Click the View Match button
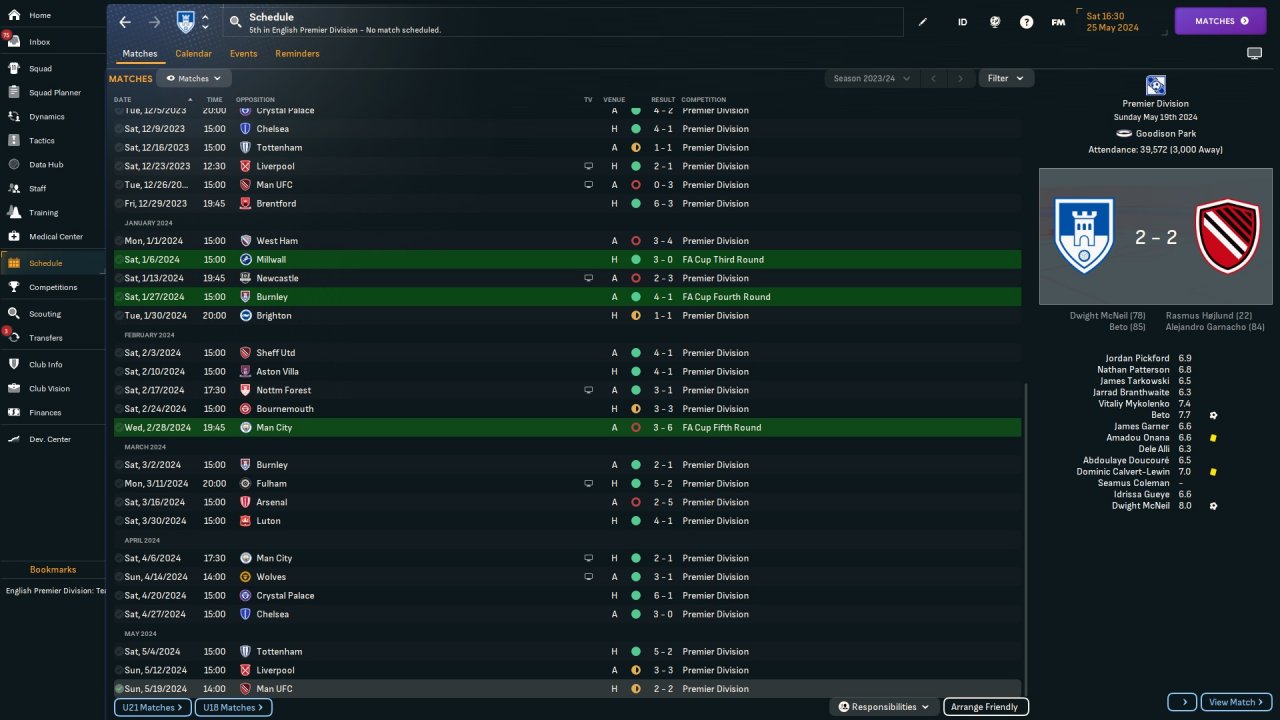This screenshot has width=1280, height=720. (1236, 702)
